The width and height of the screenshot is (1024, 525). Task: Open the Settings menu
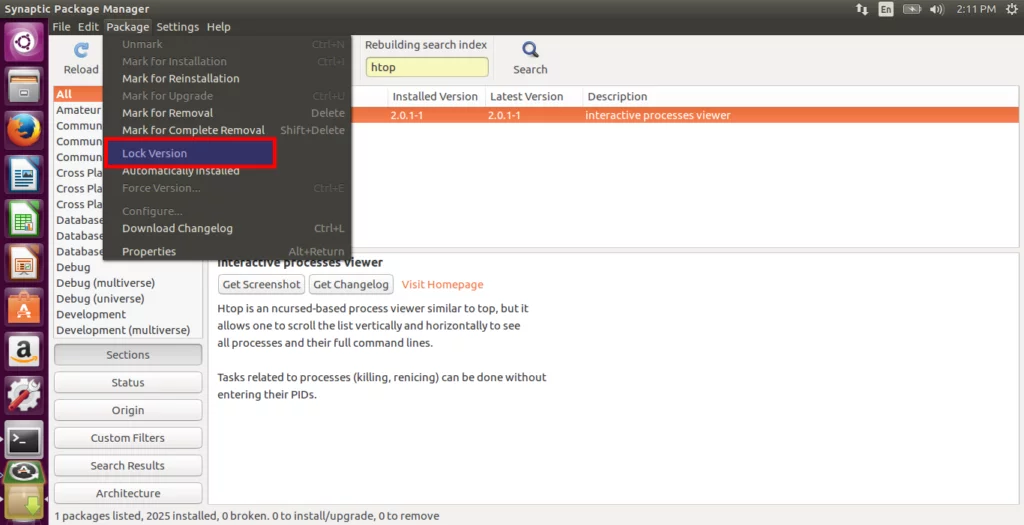pos(178,27)
